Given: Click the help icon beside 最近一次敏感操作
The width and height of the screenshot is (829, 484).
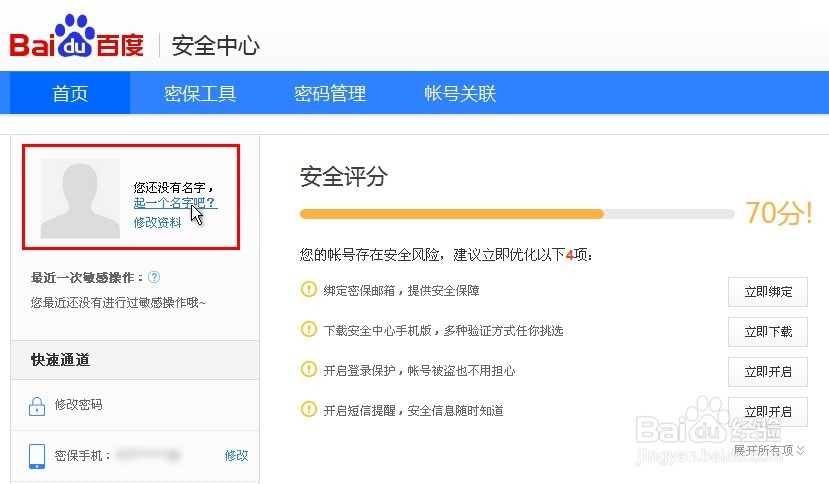Looking at the screenshot, I should pos(154,278).
